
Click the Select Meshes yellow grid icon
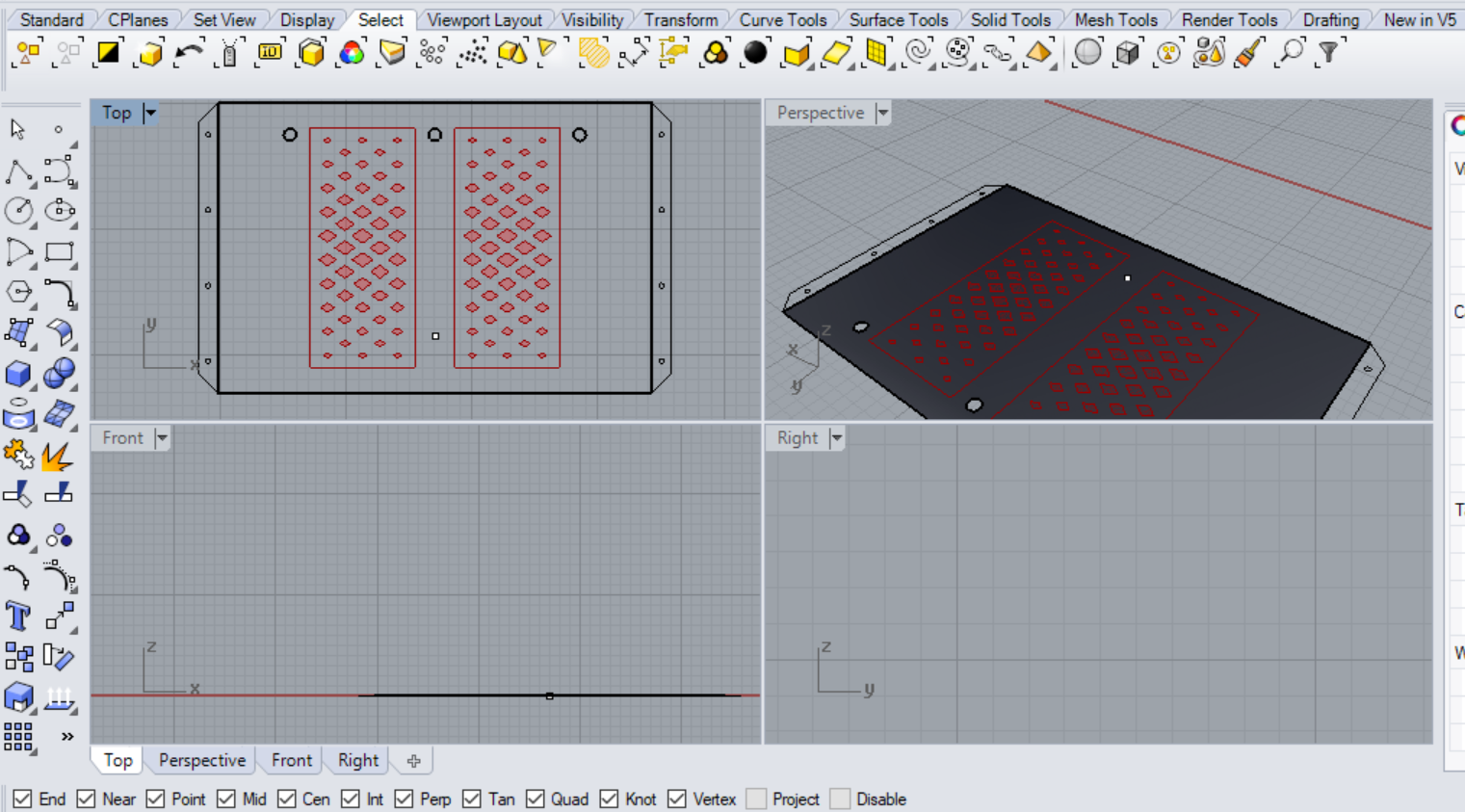point(876,53)
